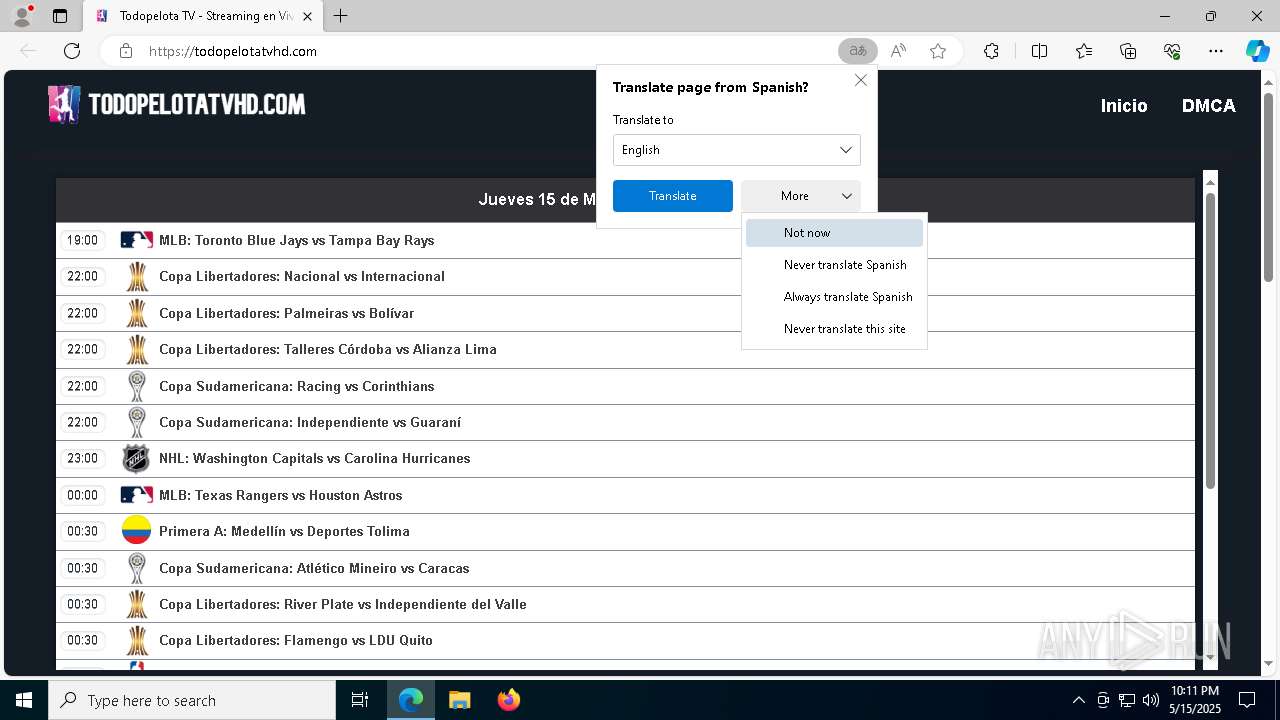1280x720 pixels.
Task: Click NHL logo in Washington Capitals row
Action: 136,458
